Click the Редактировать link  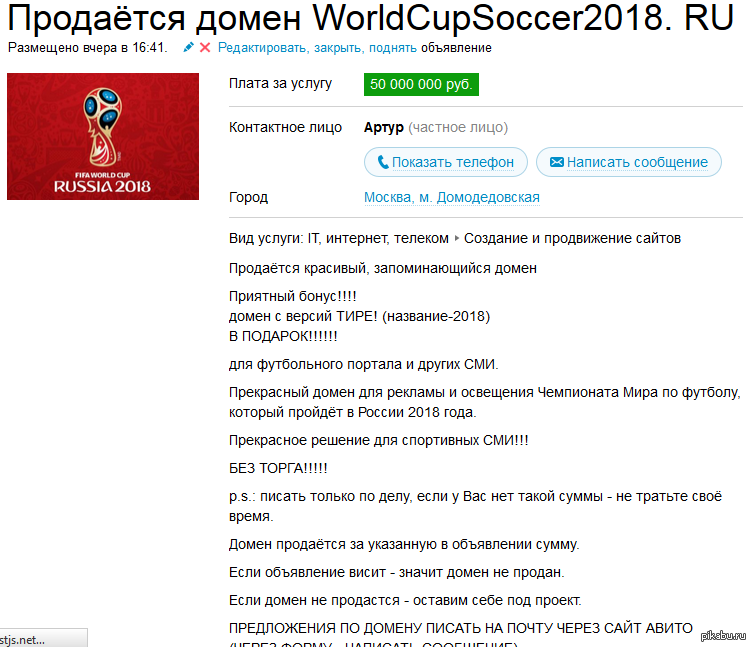pyautogui.click(x=263, y=48)
